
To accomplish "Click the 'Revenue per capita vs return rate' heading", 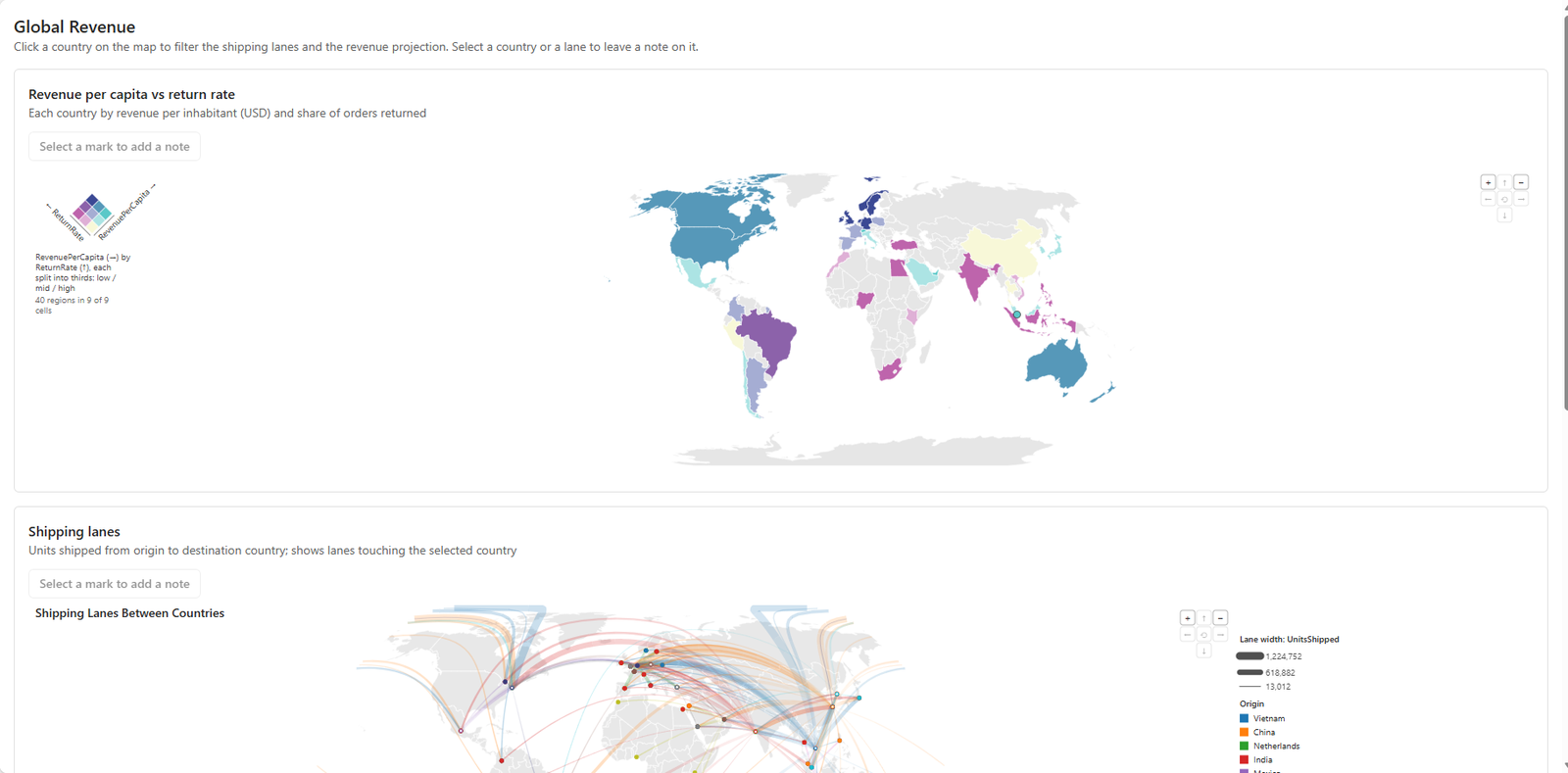I will pos(131,95).
